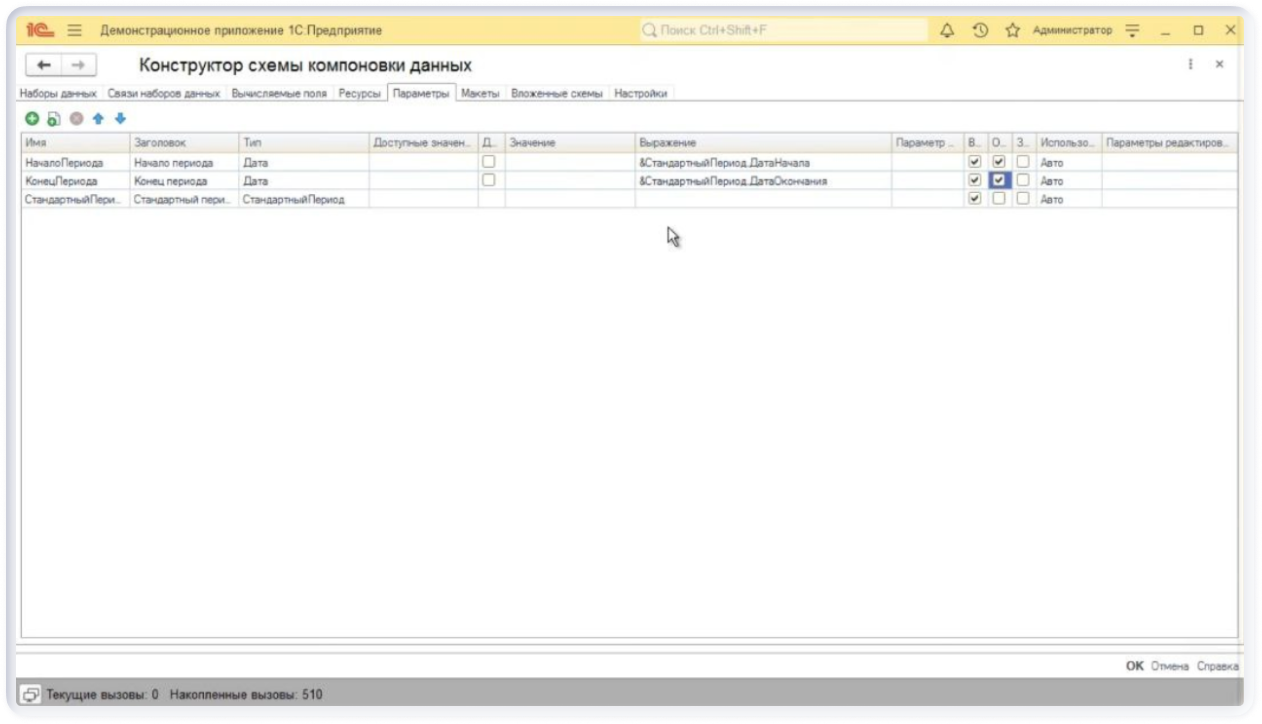Click the green add parameter icon
Viewport: 1262px width, 724px height.
point(32,118)
